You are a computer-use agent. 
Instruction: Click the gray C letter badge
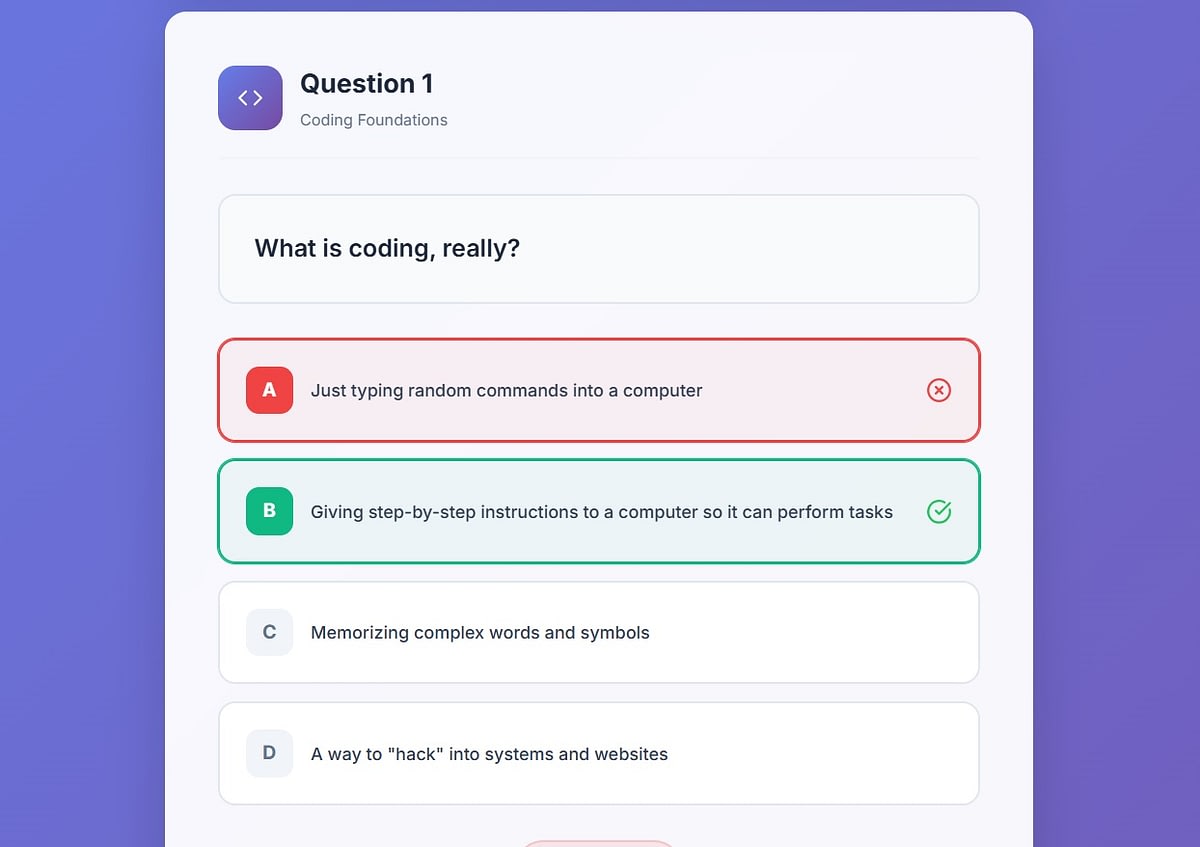tap(269, 632)
